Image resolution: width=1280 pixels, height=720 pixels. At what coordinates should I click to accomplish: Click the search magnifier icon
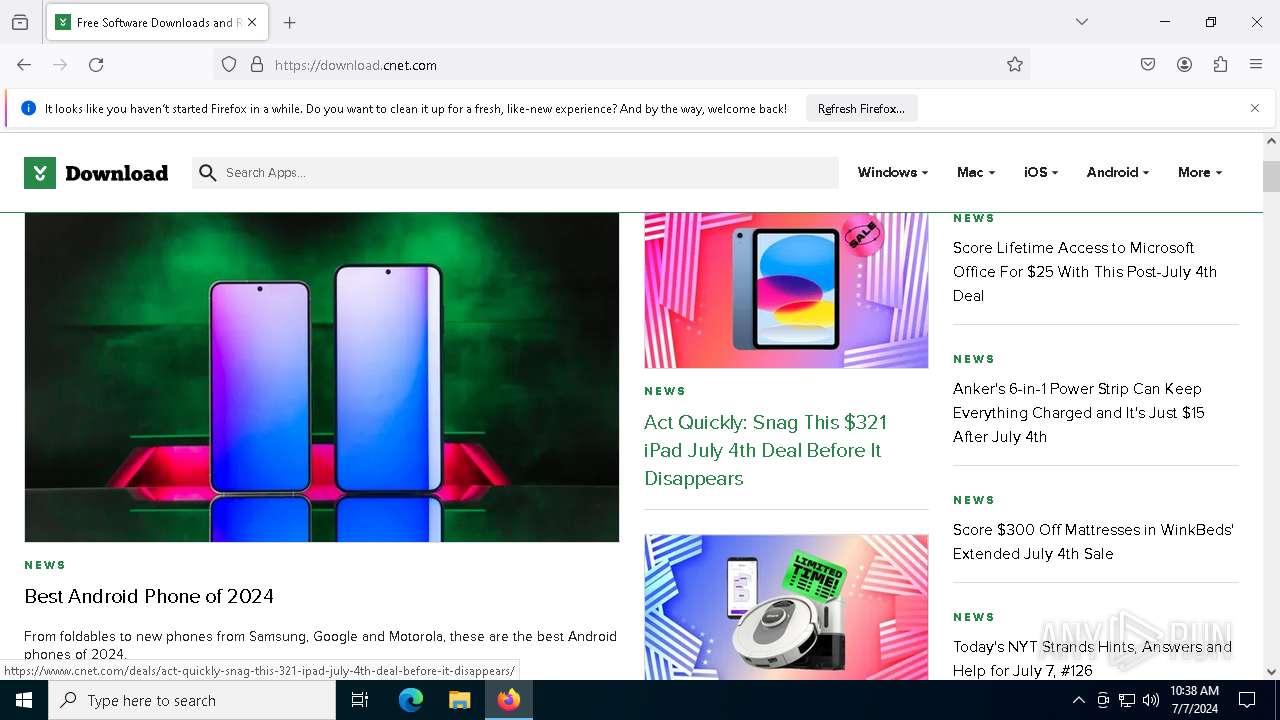coord(208,173)
